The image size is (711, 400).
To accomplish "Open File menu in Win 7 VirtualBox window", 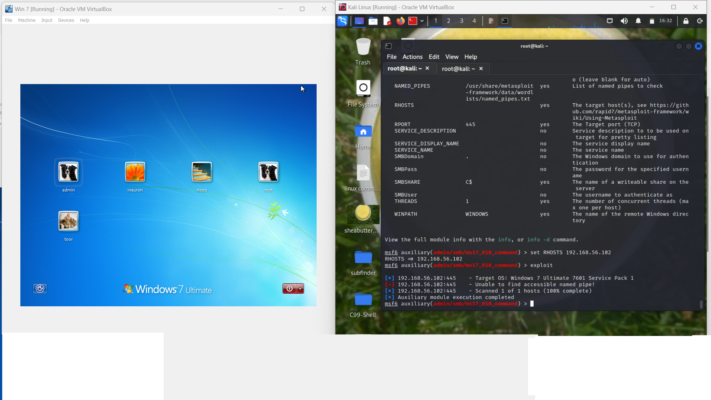I will pos(9,20).
